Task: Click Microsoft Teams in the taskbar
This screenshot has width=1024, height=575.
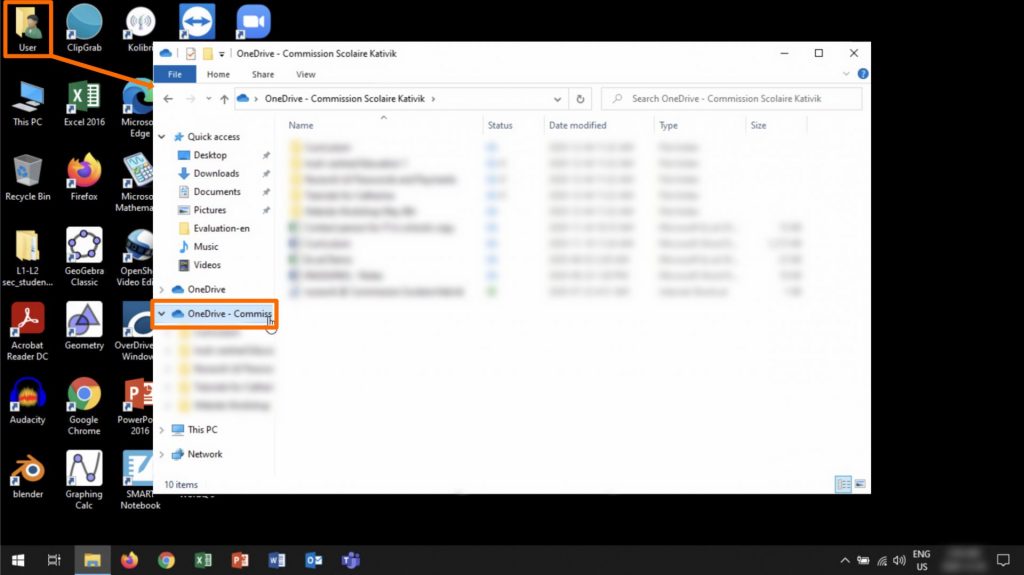Action: tap(351, 560)
